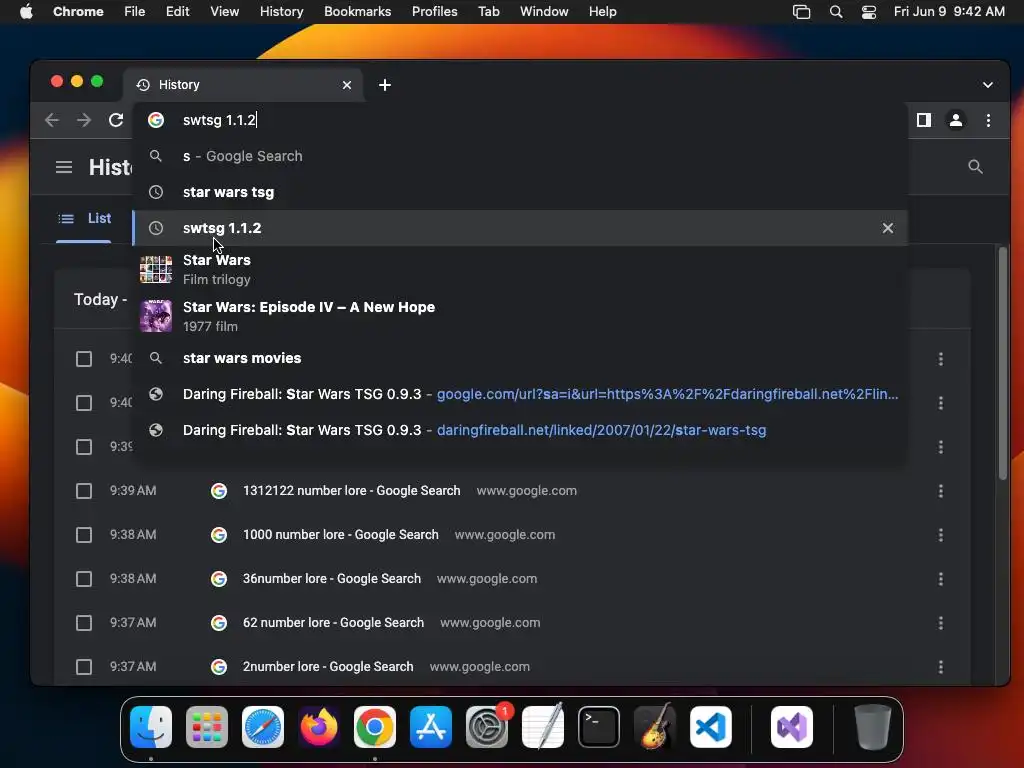The height and width of the screenshot is (768, 1024).
Task: Close the History tab
Action: (x=347, y=85)
